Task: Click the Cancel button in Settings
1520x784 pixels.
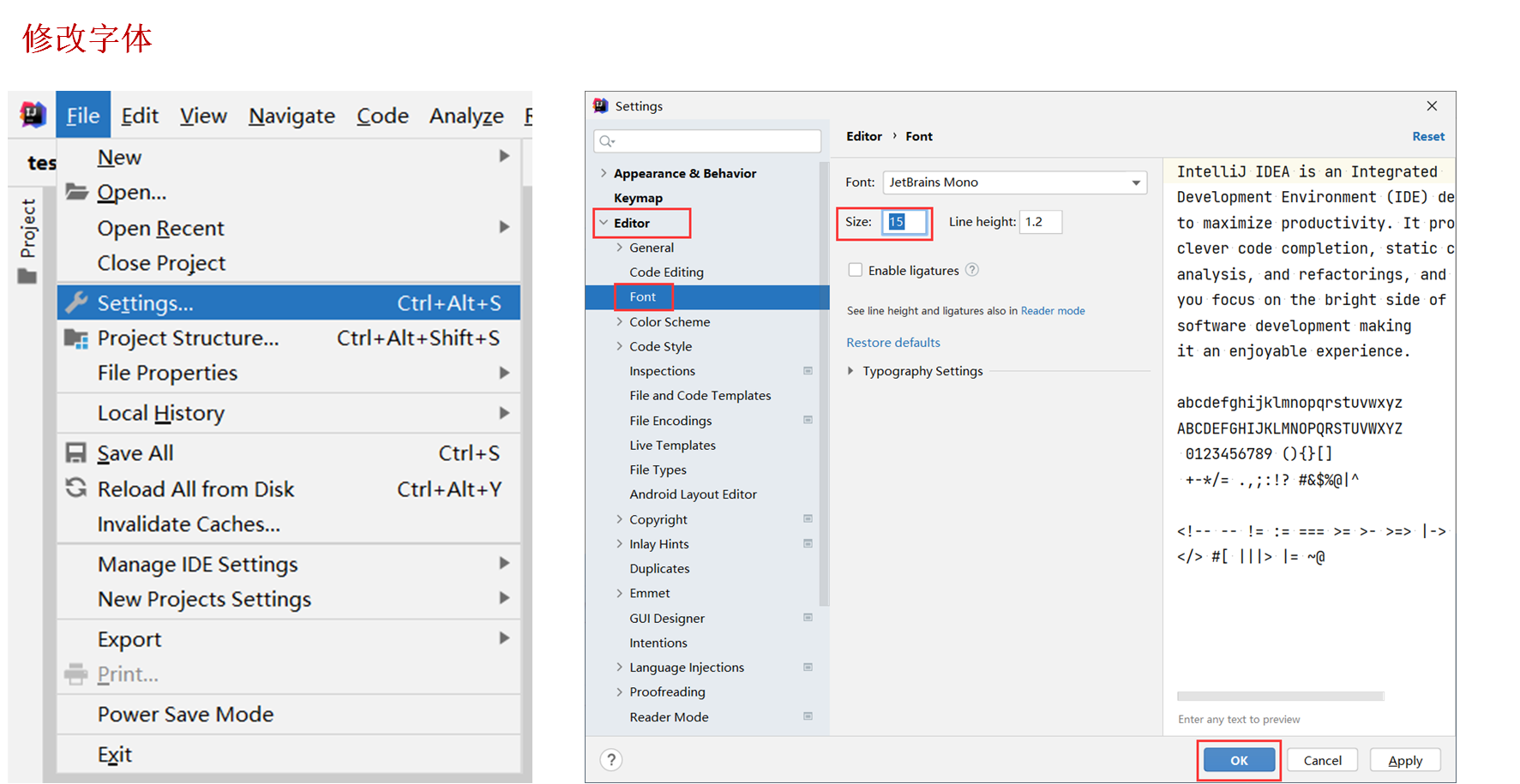Action: coord(1322,760)
